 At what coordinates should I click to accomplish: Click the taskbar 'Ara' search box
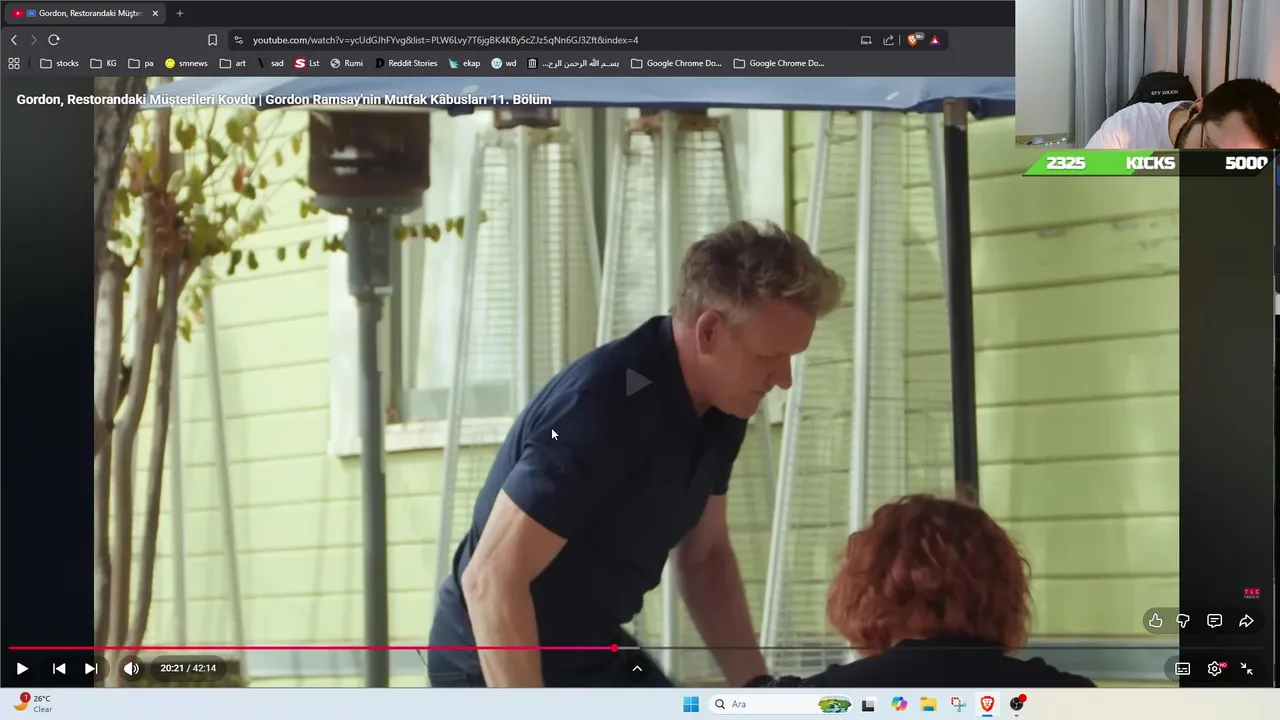coord(782,704)
